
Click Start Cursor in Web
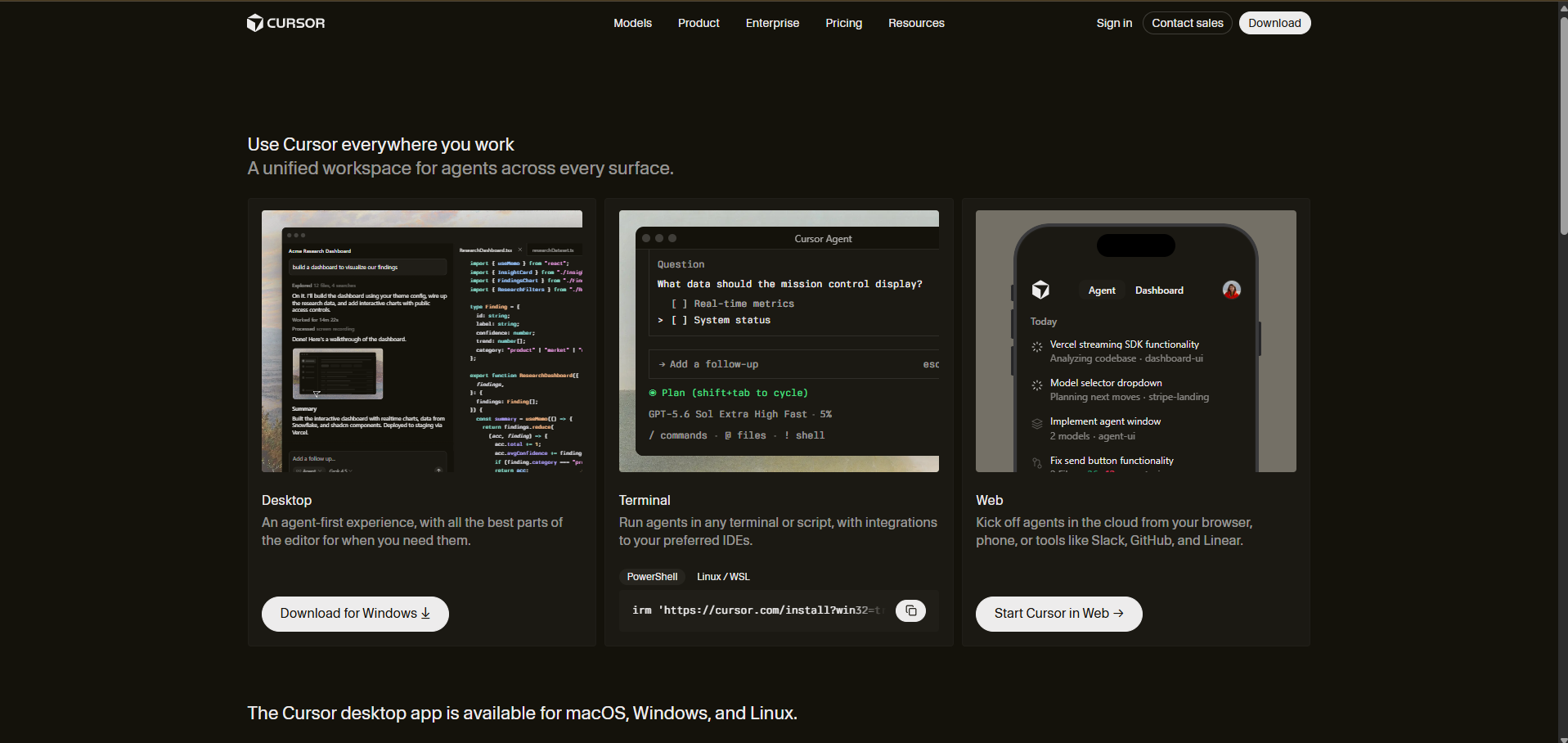point(1058,614)
